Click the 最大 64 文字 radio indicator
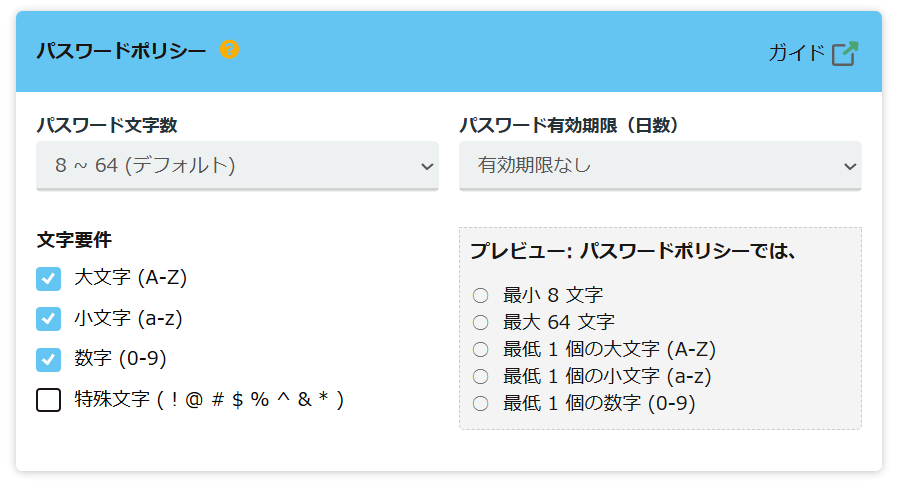Image resolution: width=897 pixels, height=482 pixels. tap(480, 322)
